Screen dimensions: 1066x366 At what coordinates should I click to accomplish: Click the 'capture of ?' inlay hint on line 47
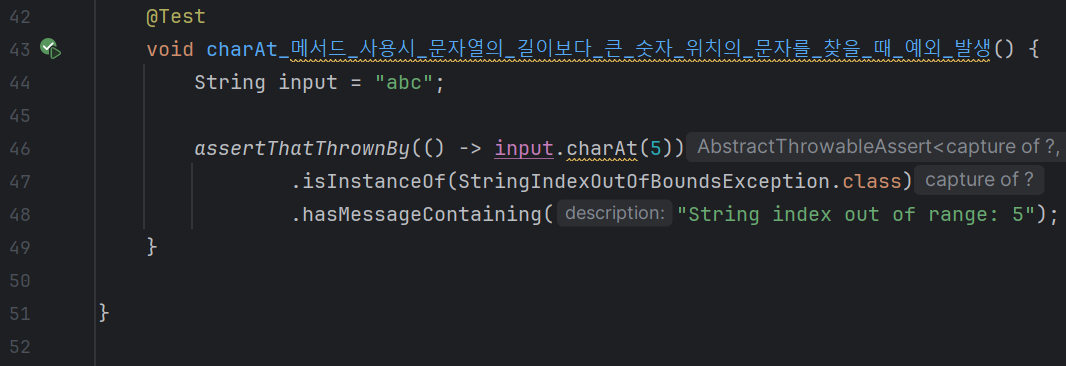point(979,181)
